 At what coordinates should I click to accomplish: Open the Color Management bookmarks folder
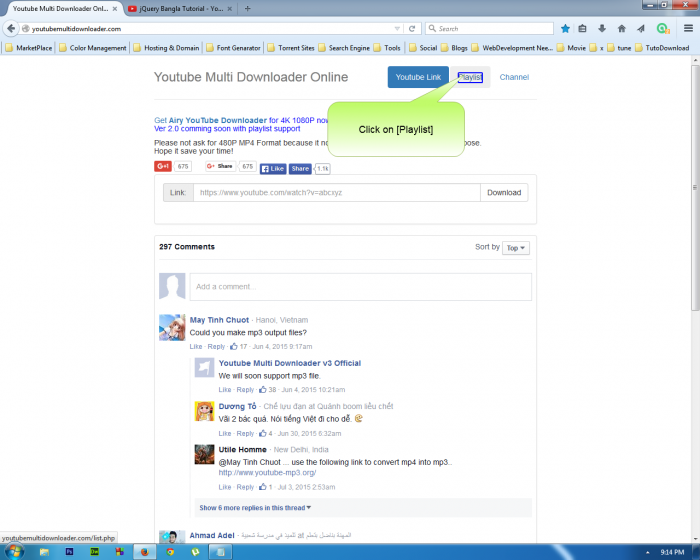click(93, 48)
